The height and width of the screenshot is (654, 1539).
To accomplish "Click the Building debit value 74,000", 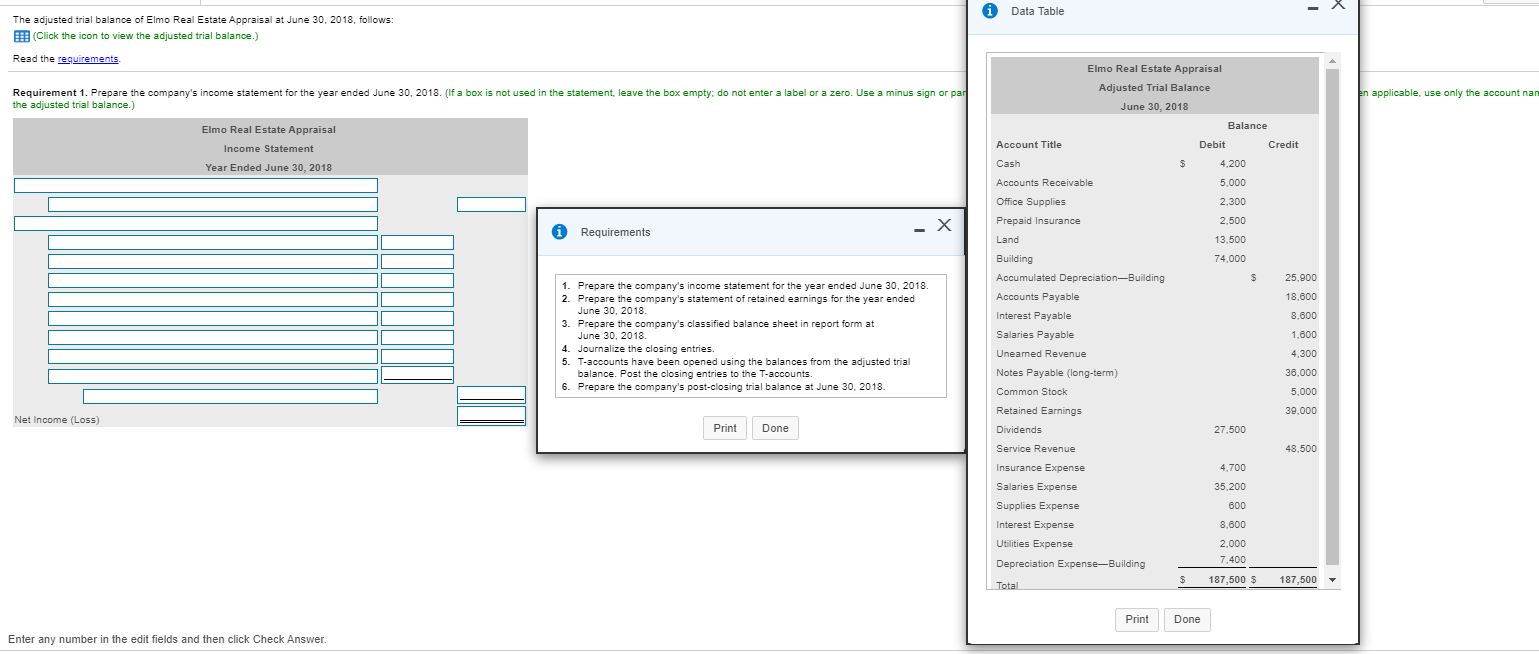I will [x=1230, y=259].
